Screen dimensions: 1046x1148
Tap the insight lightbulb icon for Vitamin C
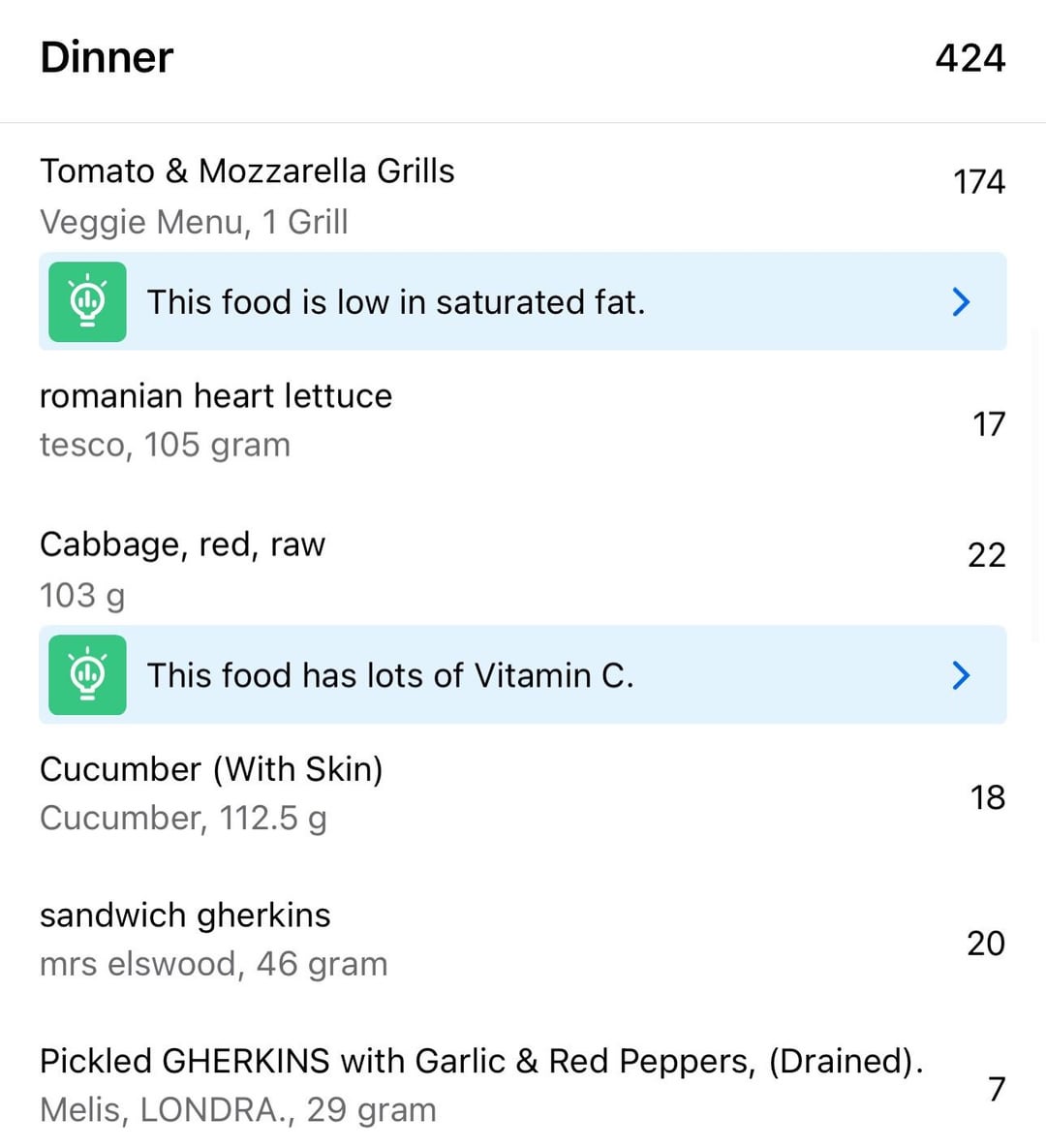pyautogui.click(x=87, y=675)
